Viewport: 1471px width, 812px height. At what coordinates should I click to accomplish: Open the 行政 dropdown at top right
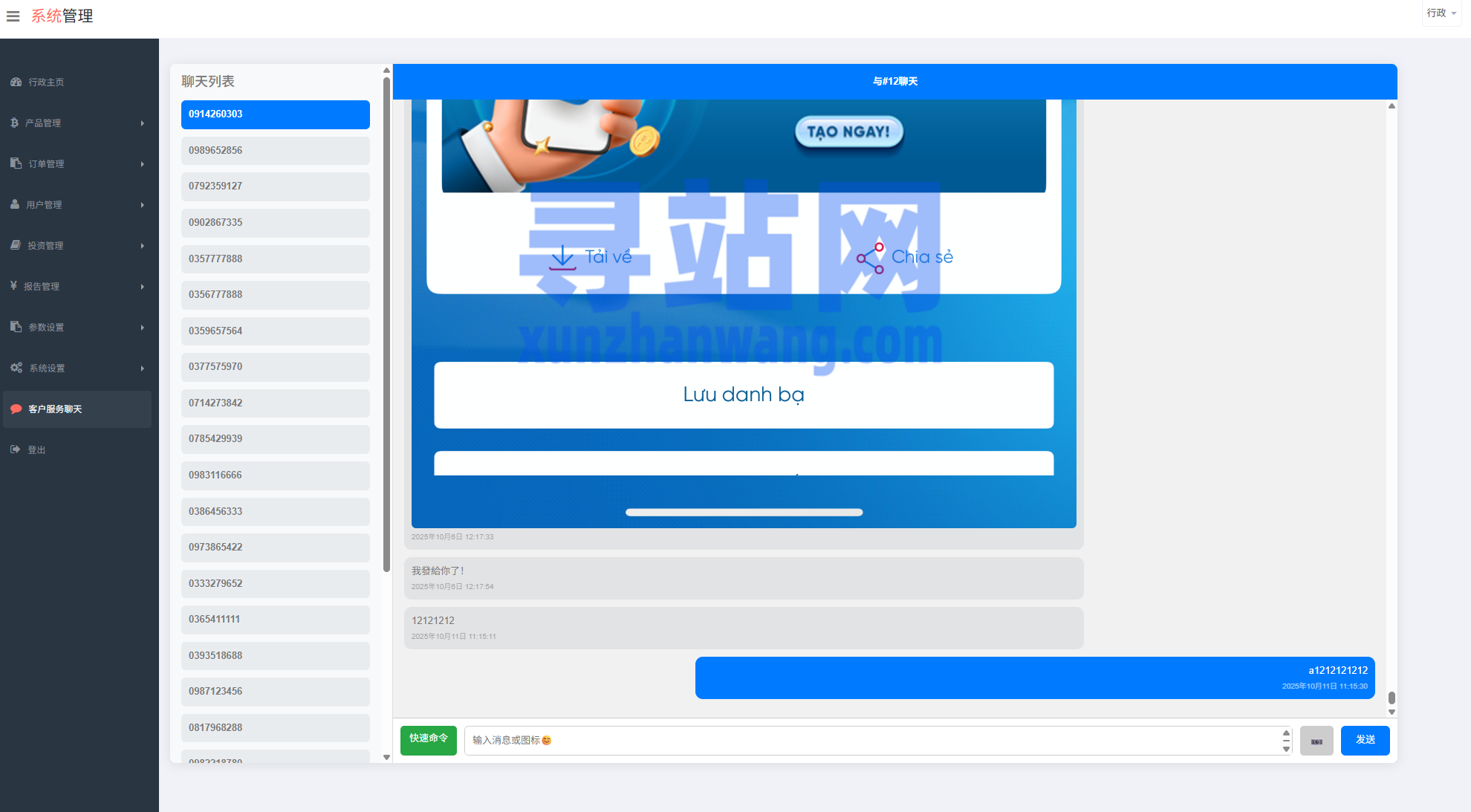[x=1441, y=13]
